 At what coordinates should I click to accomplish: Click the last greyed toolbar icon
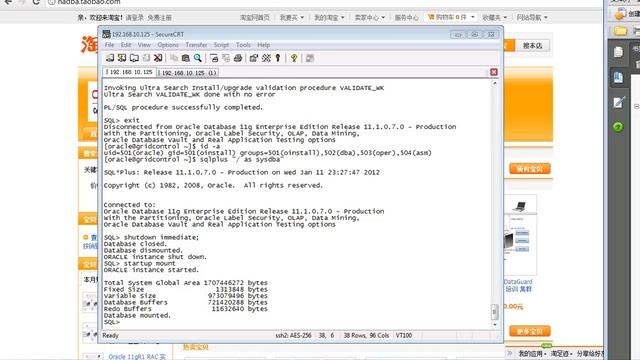tap(310, 58)
